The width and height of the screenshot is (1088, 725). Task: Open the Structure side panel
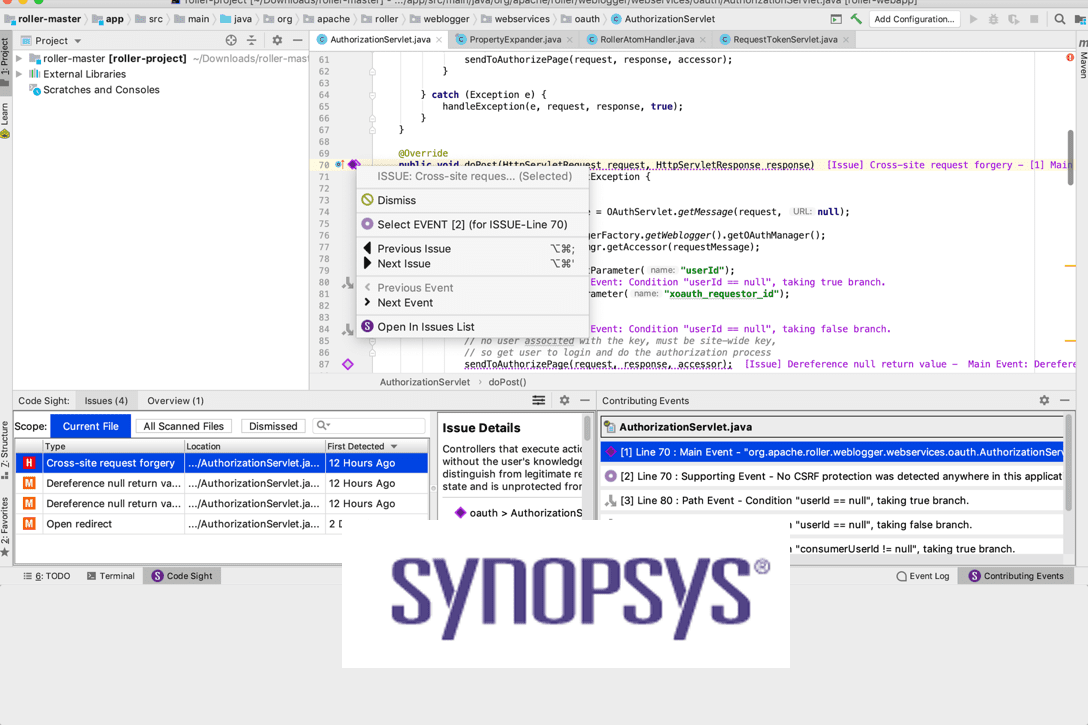5,450
